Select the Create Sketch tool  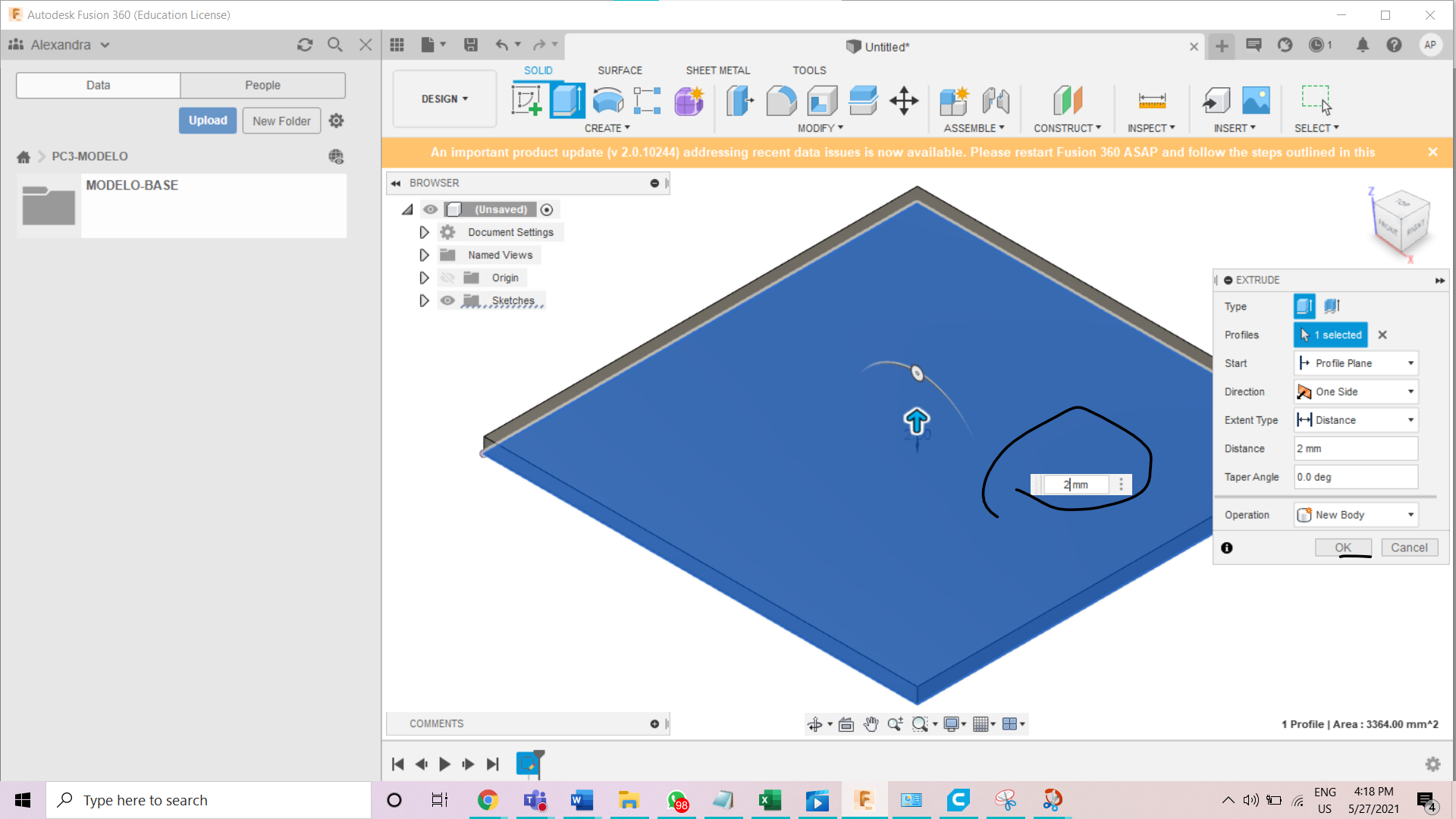click(526, 100)
